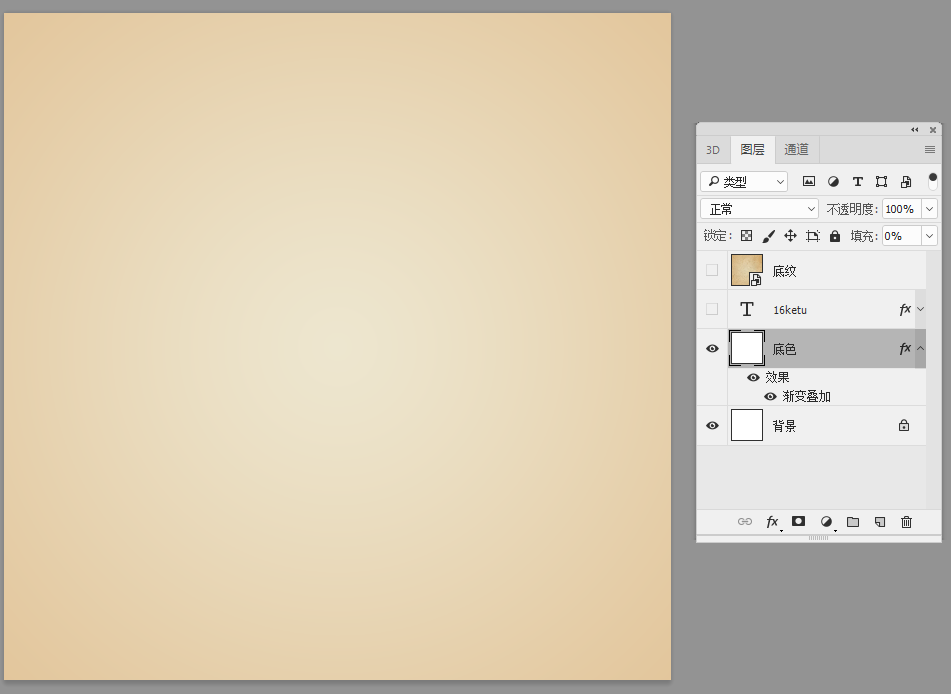Click the panel bottom resize grip

[x=818, y=537]
